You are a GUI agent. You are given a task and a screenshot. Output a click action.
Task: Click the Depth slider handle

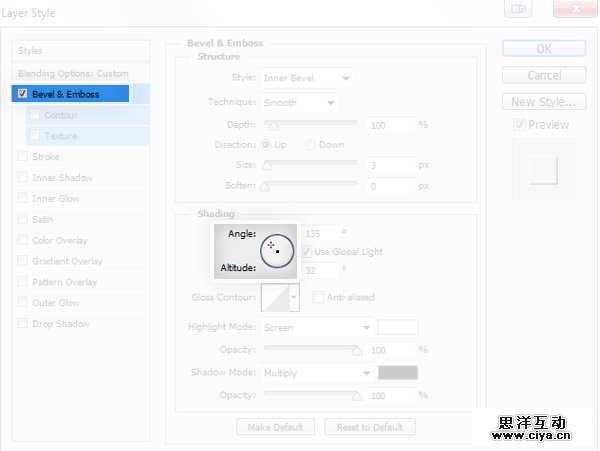tap(268, 126)
